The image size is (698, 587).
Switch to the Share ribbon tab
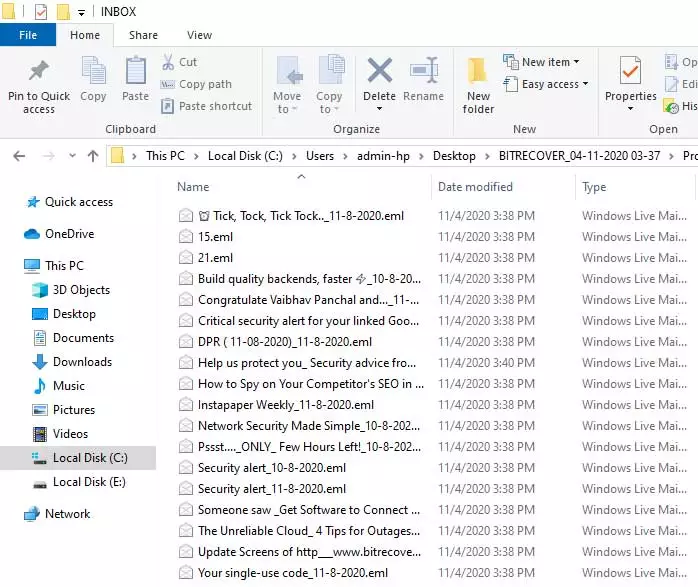pos(143,35)
